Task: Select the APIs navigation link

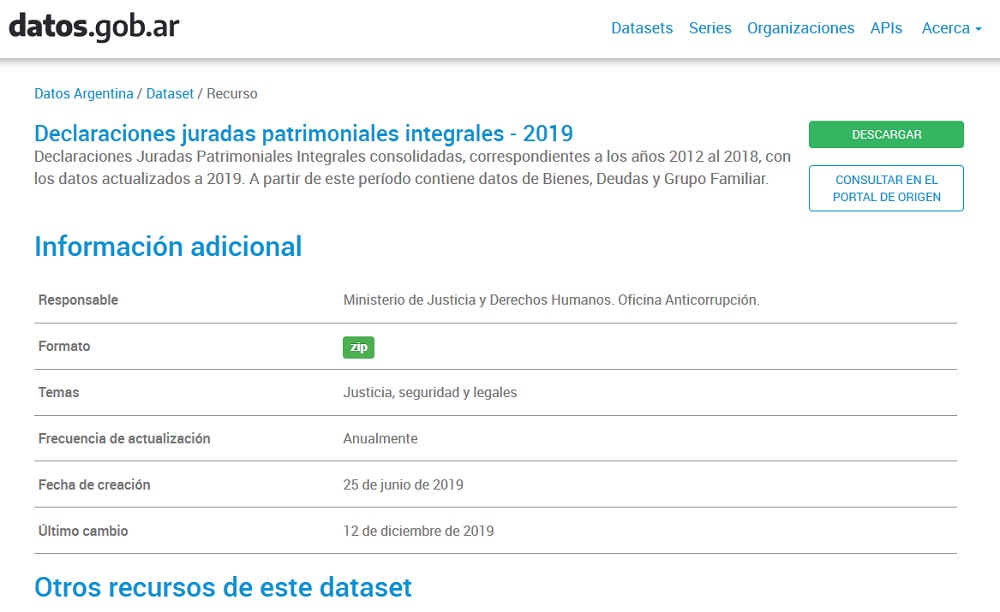Action: [x=886, y=28]
